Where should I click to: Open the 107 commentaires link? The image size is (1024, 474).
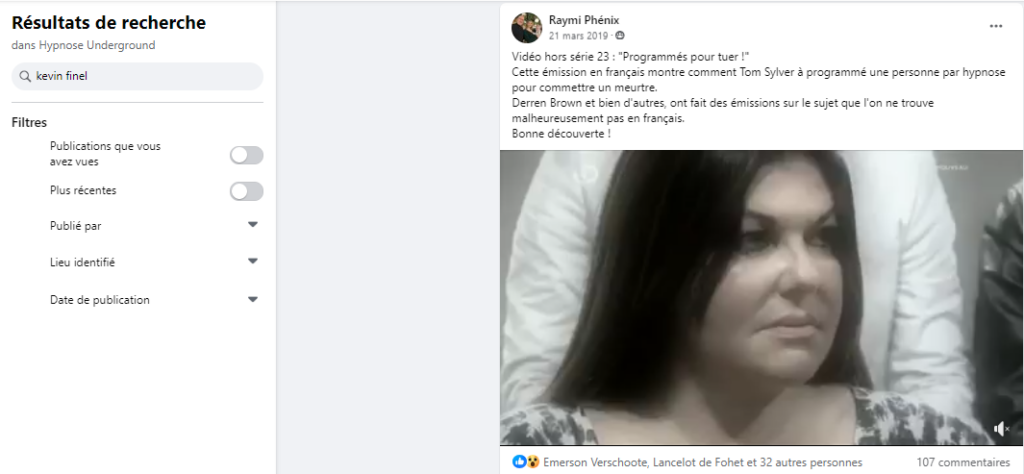click(963, 462)
